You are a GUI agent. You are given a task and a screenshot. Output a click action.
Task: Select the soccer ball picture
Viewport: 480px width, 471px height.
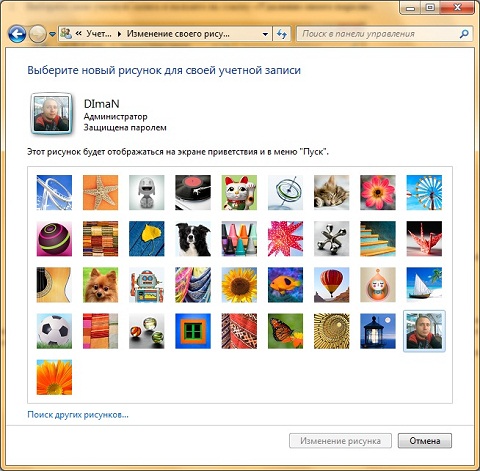point(54,331)
